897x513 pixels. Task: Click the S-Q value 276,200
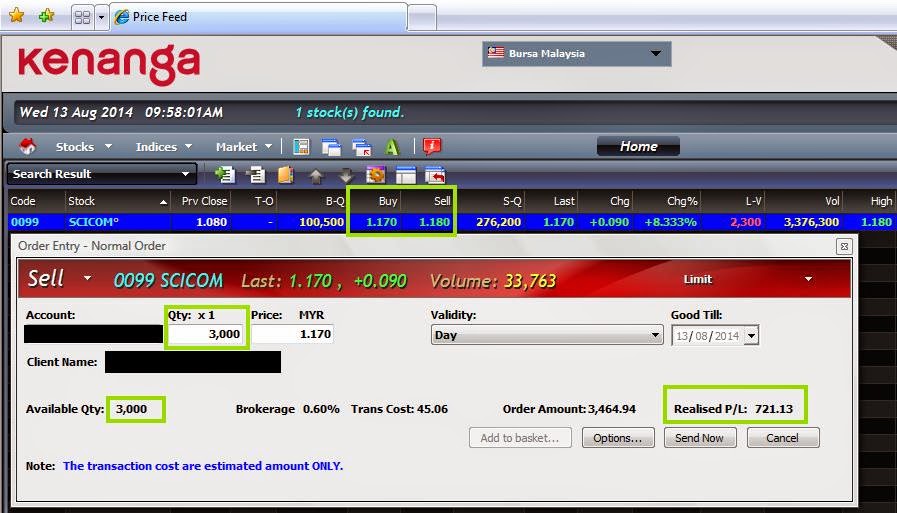point(498,222)
